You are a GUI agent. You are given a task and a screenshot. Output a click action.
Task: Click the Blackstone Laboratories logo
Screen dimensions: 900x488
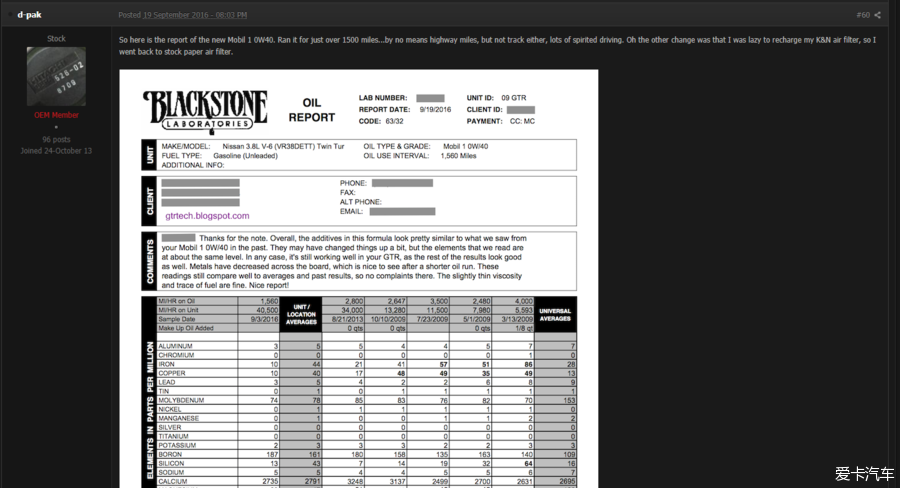(x=205, y=111)
